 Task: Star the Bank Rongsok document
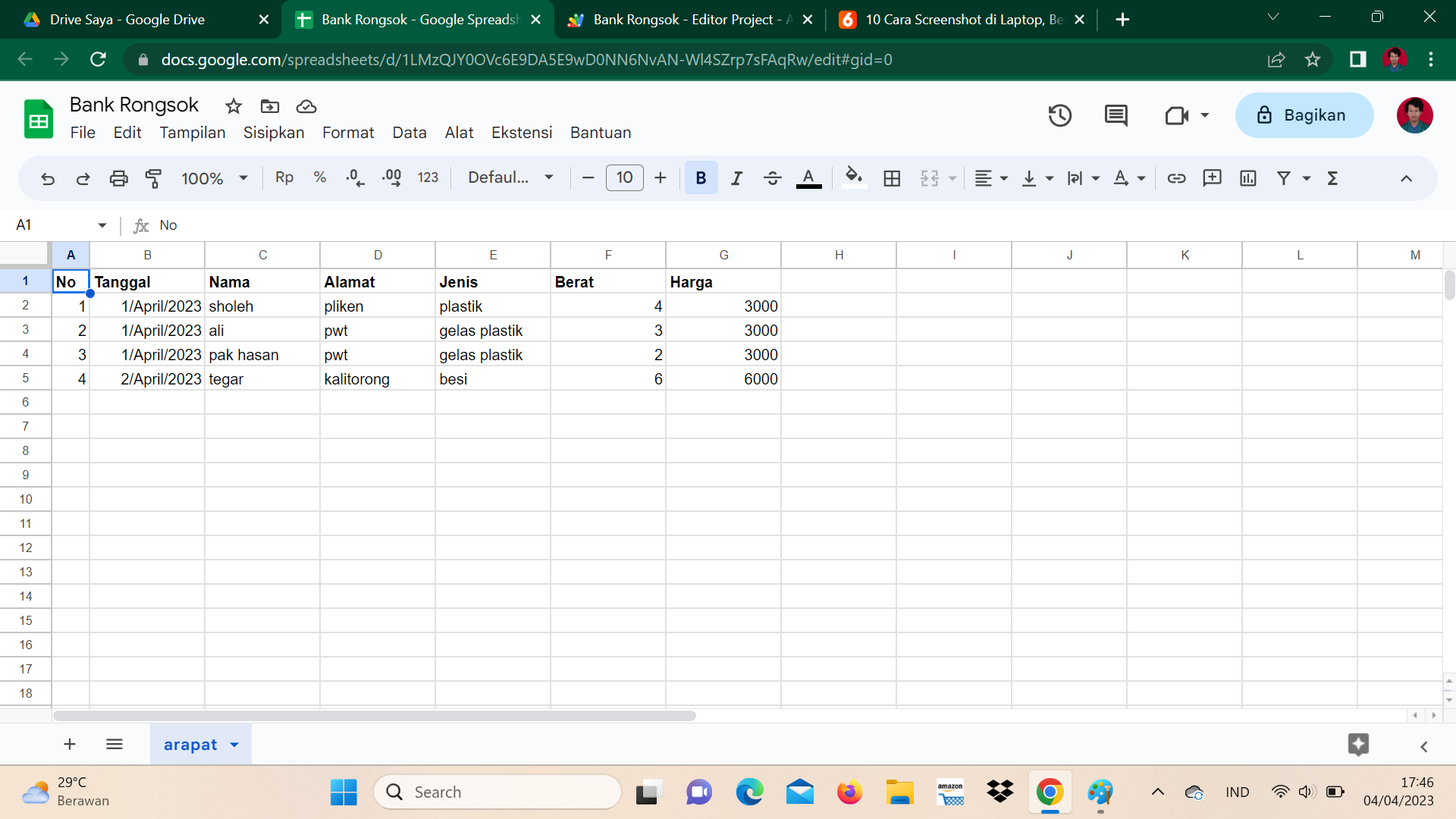coord(234,106)
